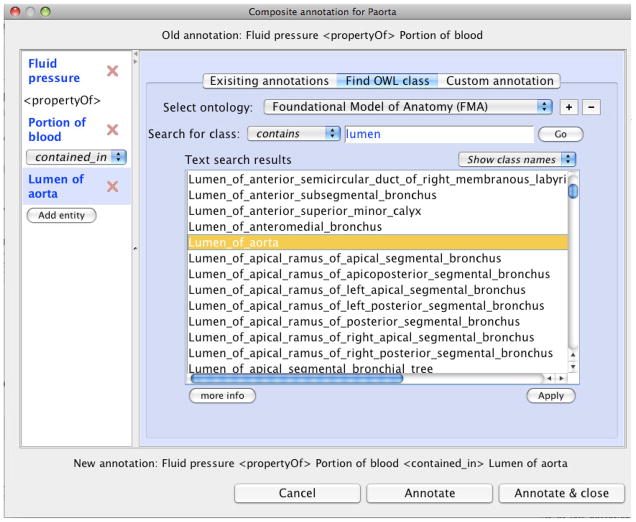
Task: Click the search for class text field
Action: point(438,134)
